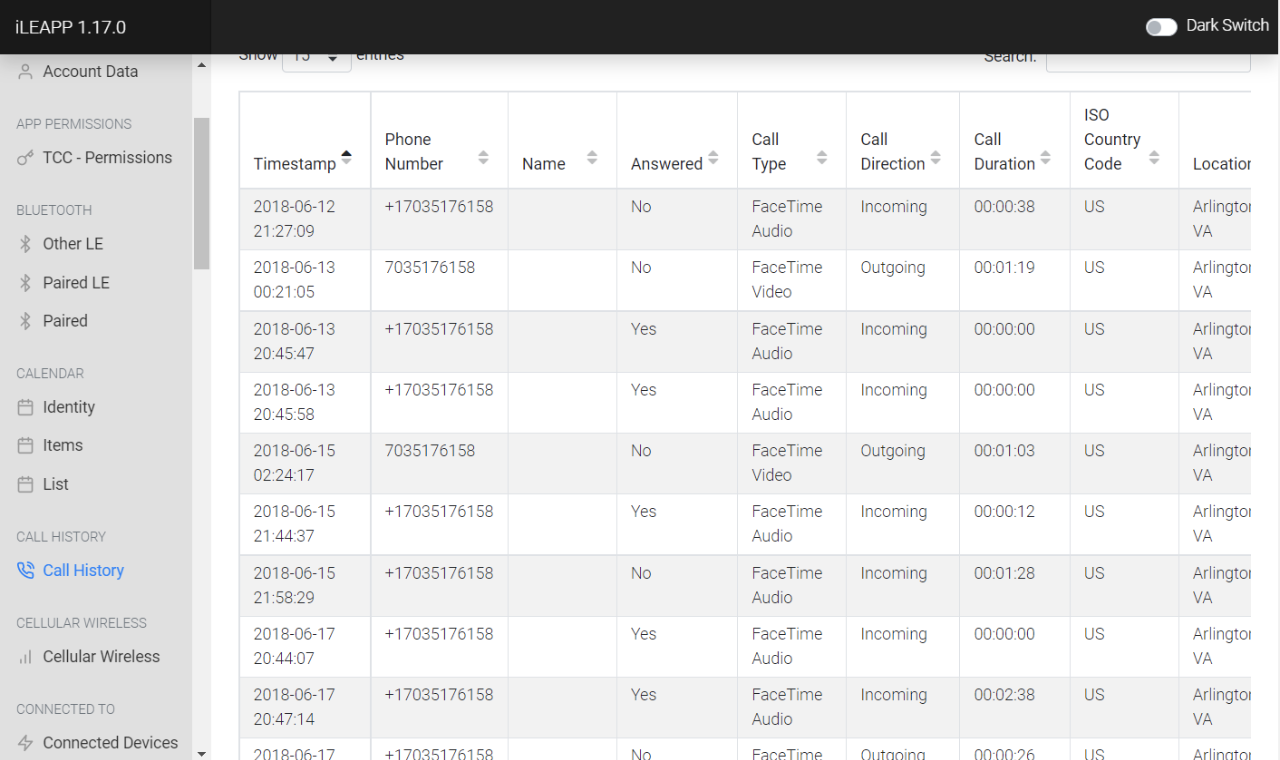1280x760 pixels.
Task: Click the Call History phone icon
Action: point(26,571)
